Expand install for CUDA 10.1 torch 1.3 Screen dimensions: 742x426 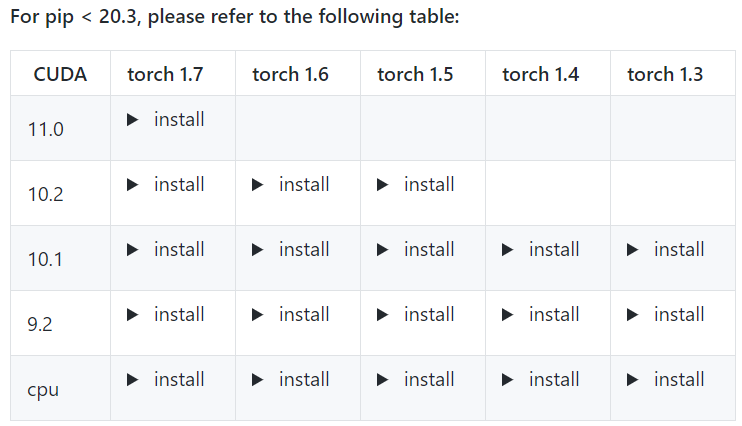point(667,250)
